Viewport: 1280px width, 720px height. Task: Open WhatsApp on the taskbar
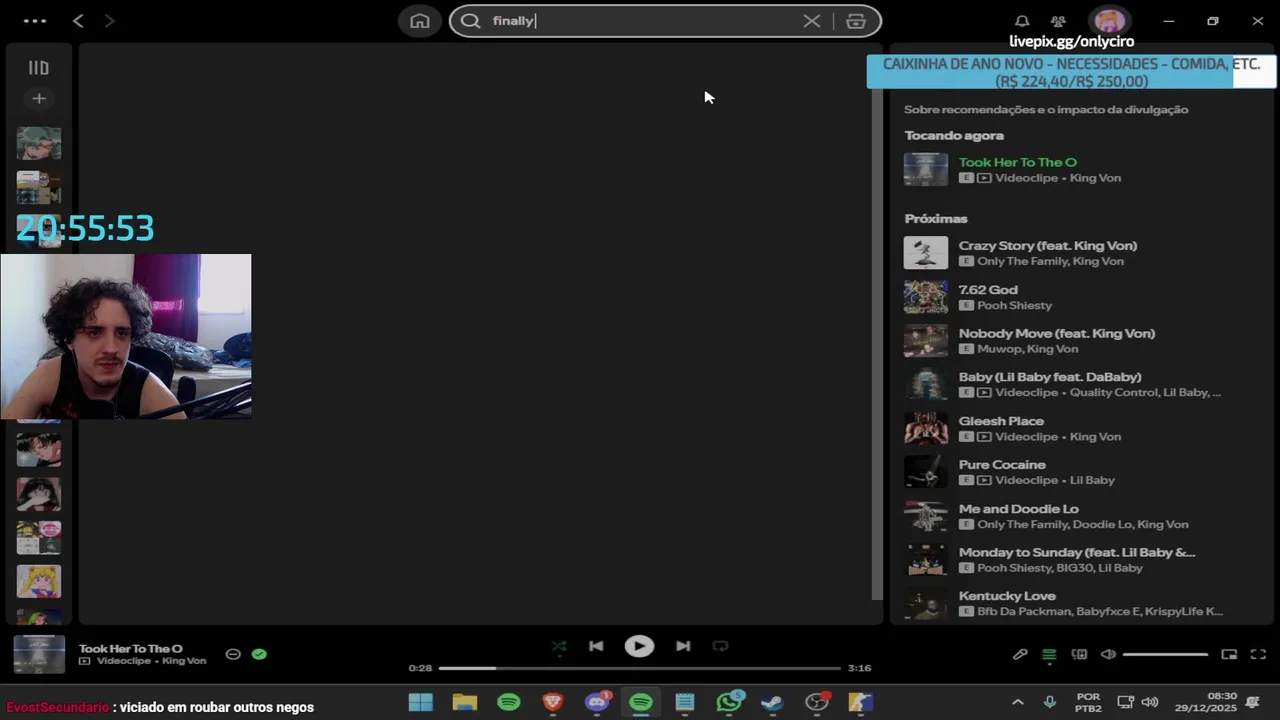coord(729,703)
